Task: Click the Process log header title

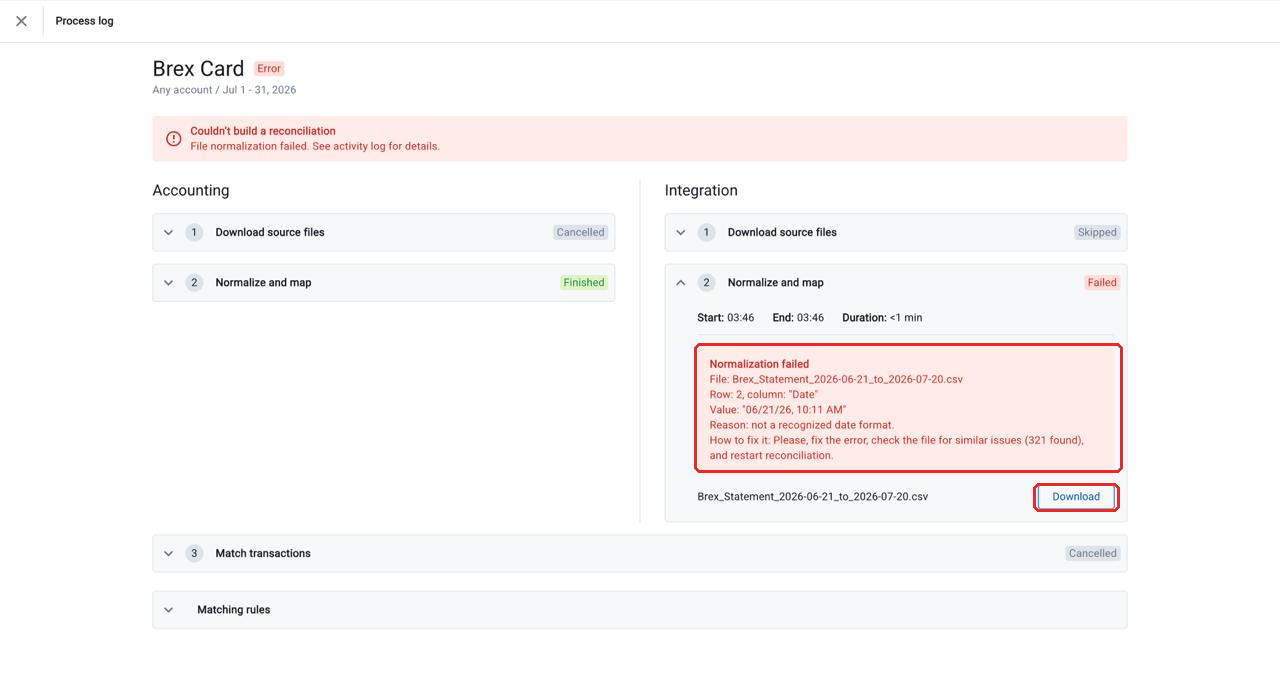Action: click(84, 21)
